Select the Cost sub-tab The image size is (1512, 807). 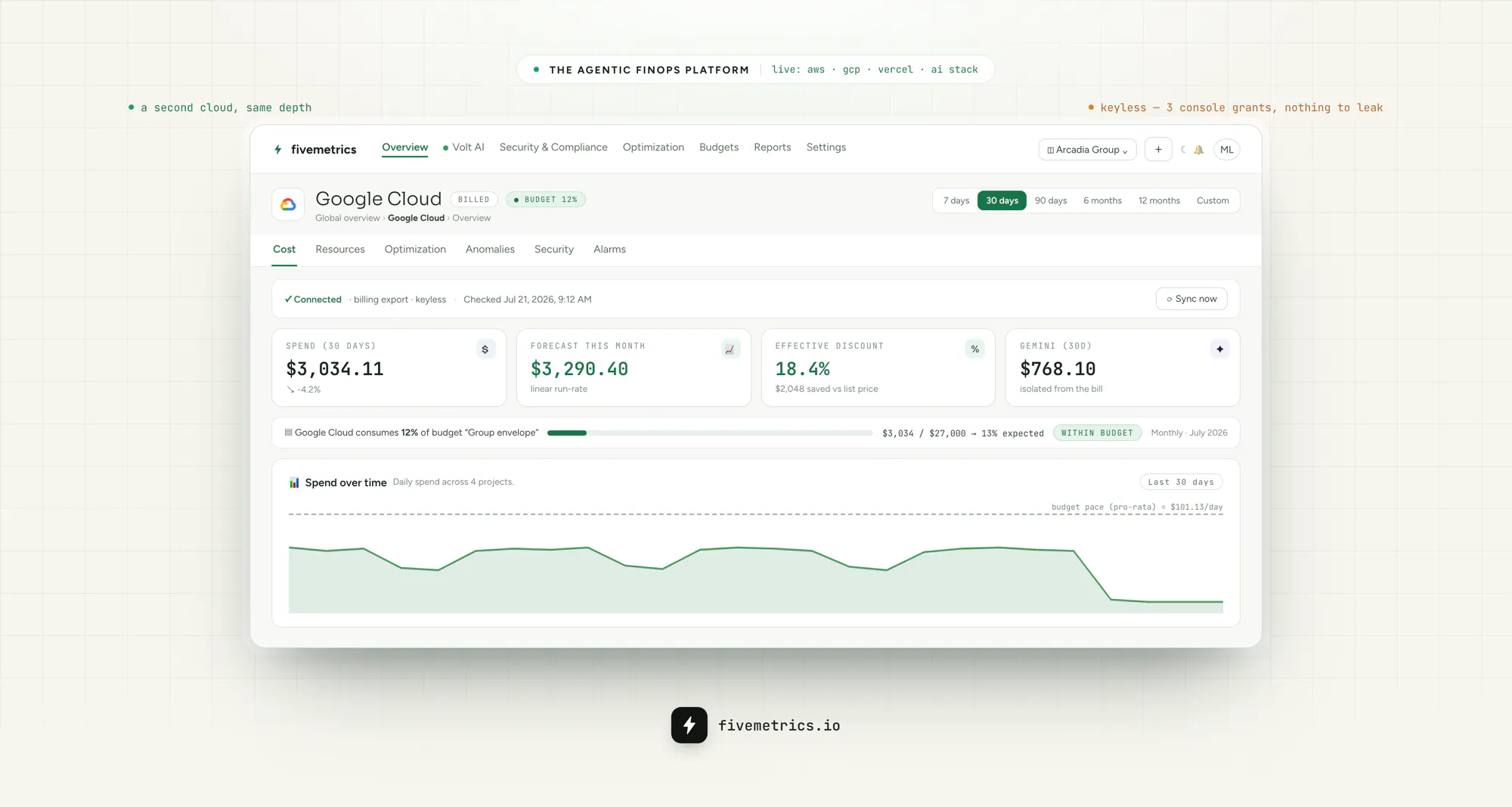pos(284,250)
